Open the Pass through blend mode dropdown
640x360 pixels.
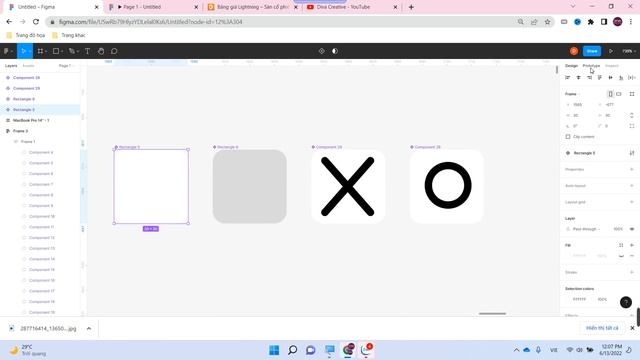(587, 229)
